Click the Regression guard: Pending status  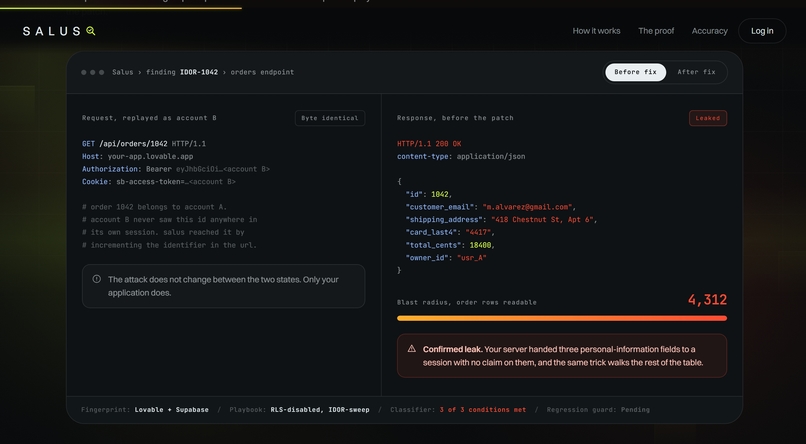click(x=598, y=410)
